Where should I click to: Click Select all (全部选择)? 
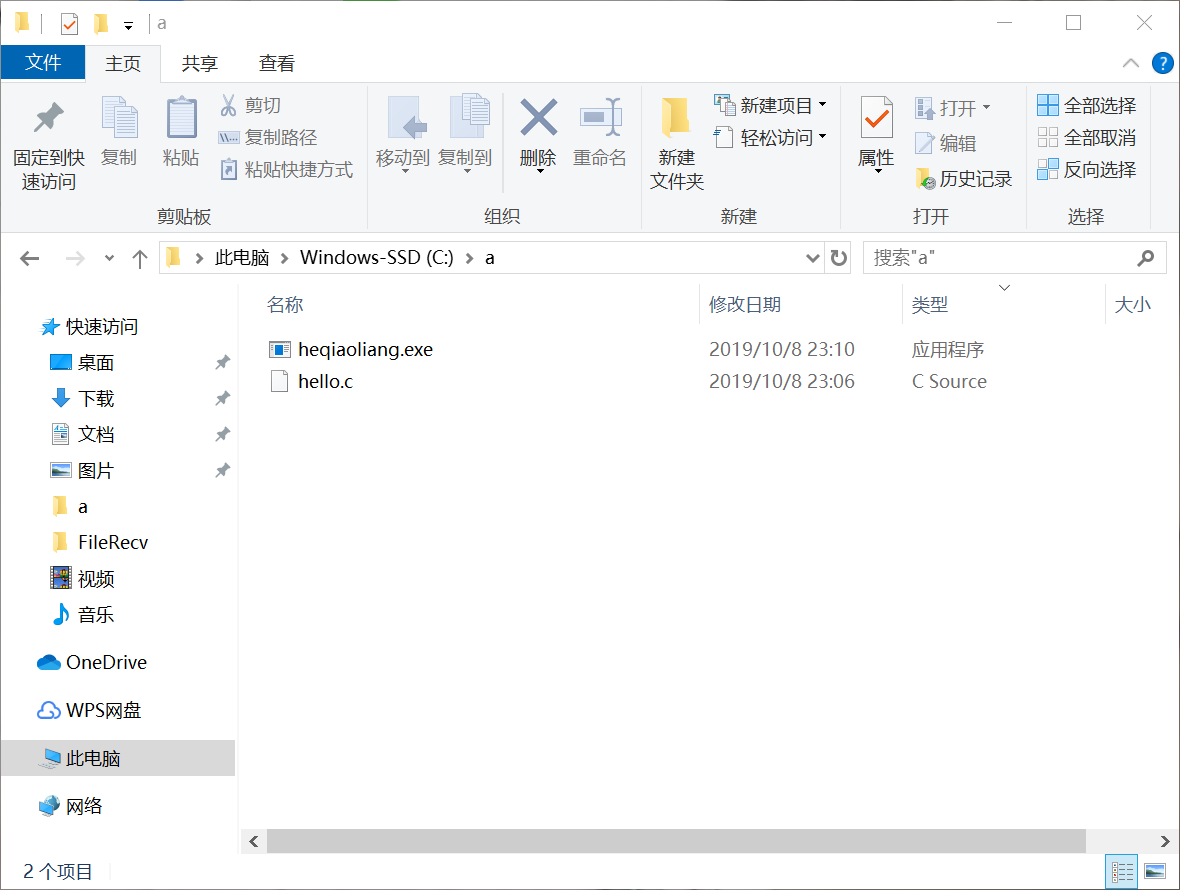point(1087,105)
